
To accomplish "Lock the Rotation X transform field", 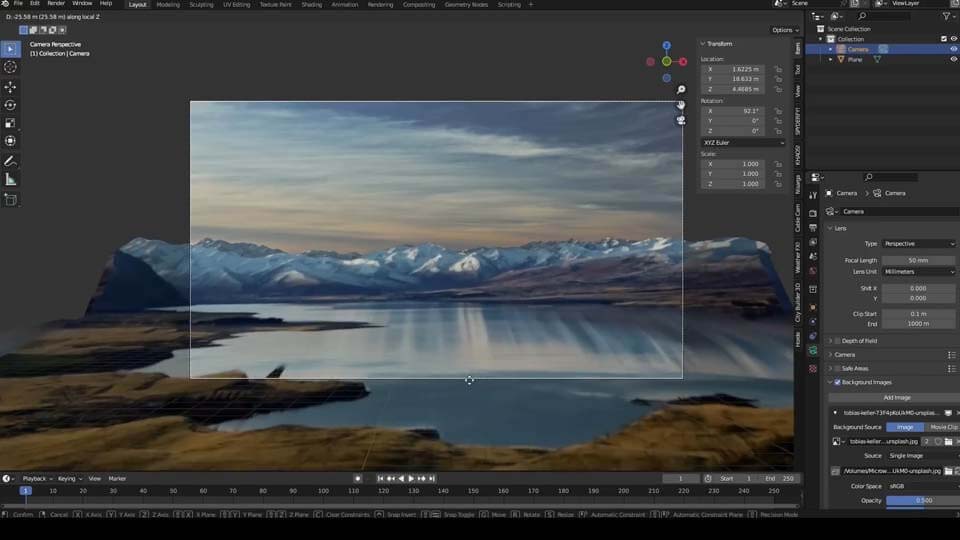I will pos(778,111).
